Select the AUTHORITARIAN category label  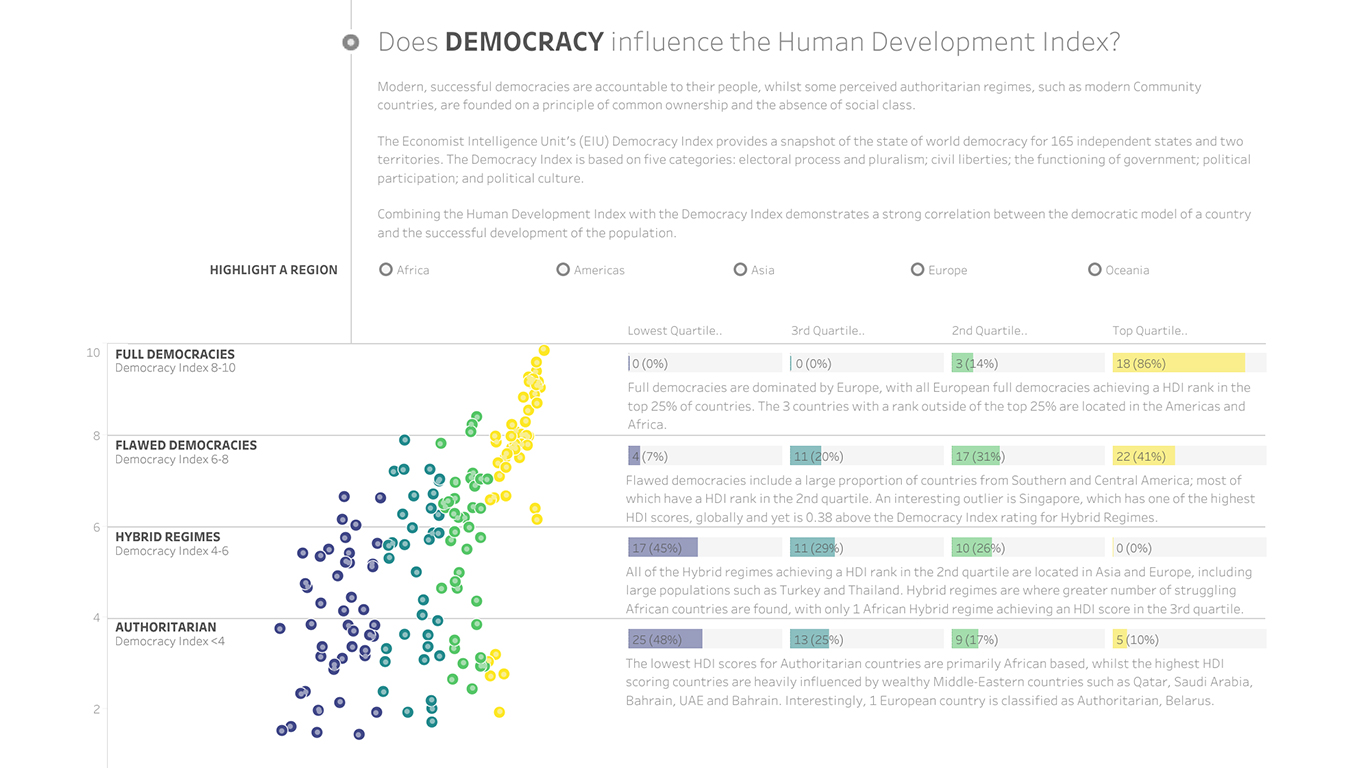point(165,628)
